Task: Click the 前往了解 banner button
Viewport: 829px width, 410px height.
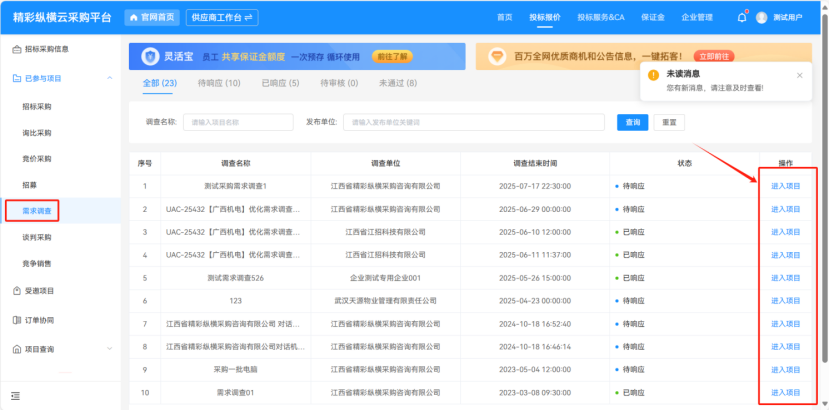Action: point(392,57)
